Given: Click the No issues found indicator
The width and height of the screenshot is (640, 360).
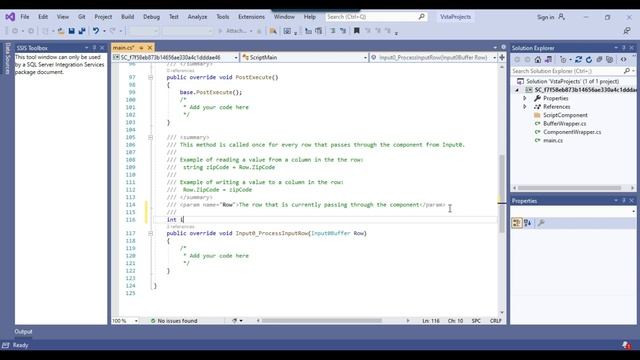Looking at the screenshot, I should 174,321.
